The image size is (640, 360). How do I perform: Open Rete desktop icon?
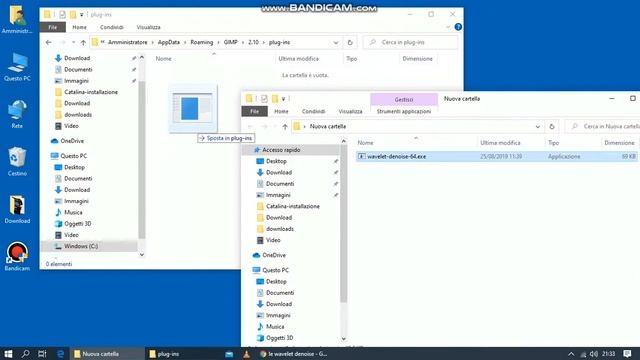(17, 114)
